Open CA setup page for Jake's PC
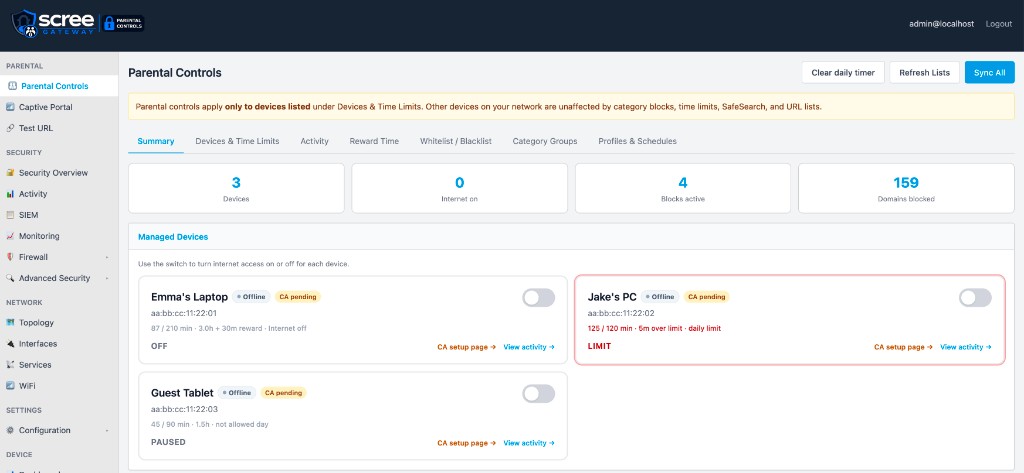Image resolution: width=1024 pixels, height=473 pixels. tap(903, 347)
